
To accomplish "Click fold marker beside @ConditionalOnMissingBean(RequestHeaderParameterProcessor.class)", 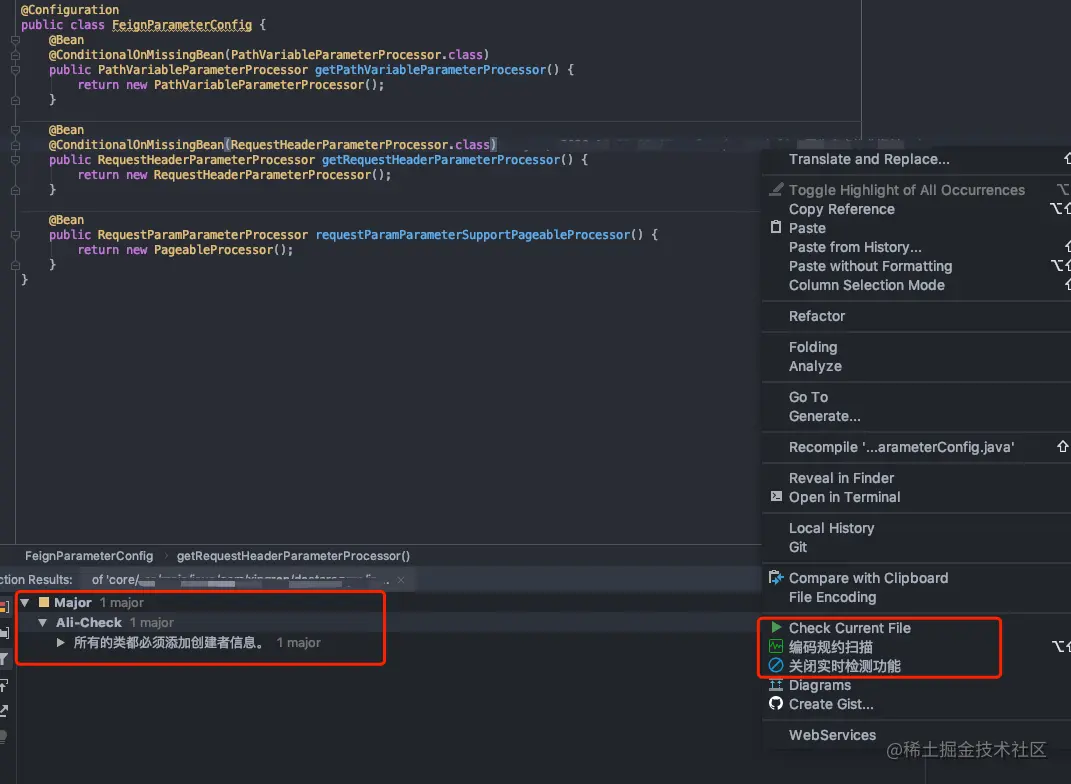I will point(15,145).
